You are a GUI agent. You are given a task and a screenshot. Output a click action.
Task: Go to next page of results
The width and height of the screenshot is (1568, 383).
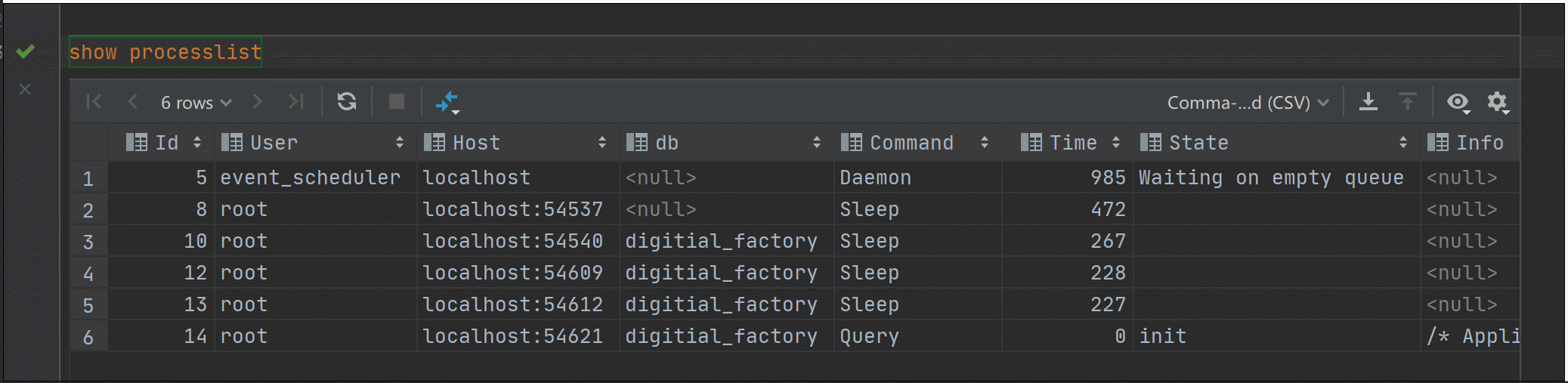tap(258, 102)
